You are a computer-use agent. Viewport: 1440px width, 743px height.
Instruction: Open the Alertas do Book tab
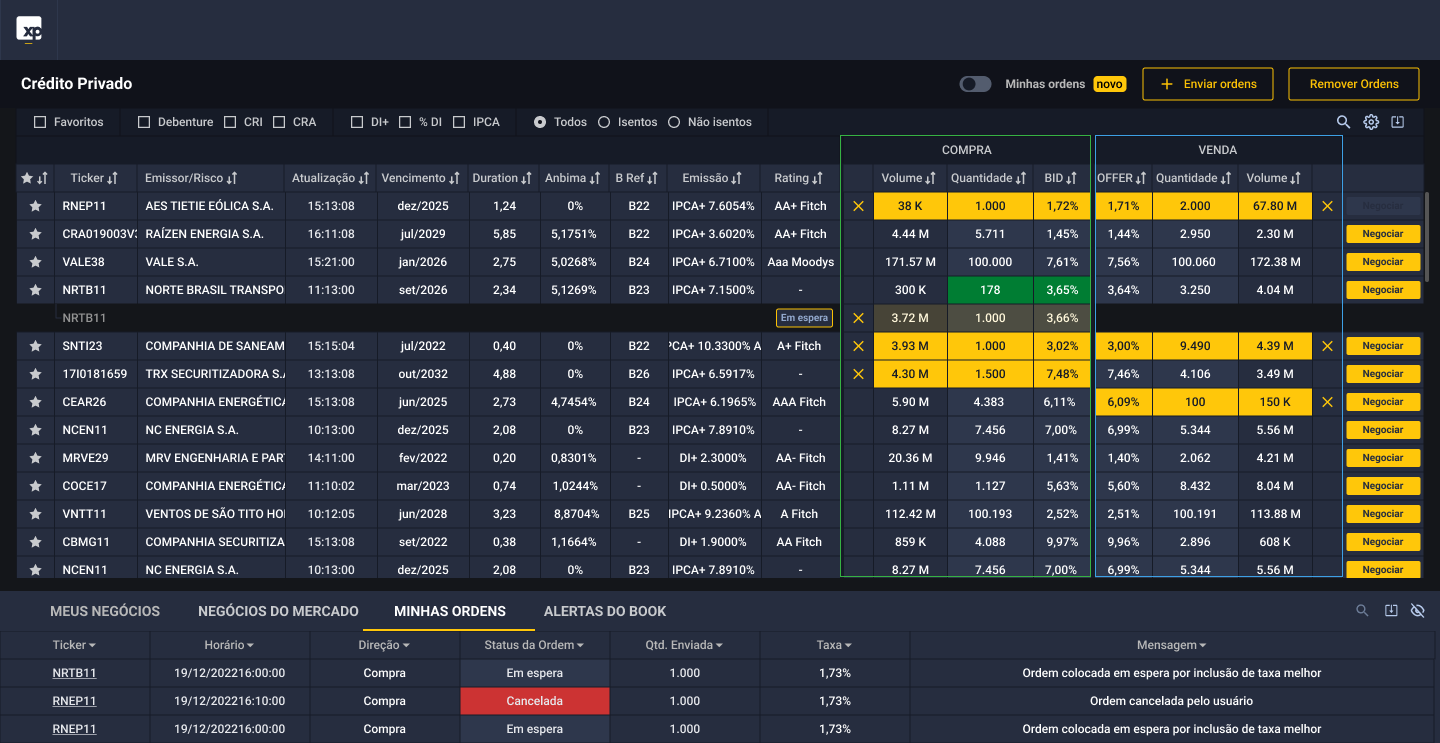tap(604, 611)
